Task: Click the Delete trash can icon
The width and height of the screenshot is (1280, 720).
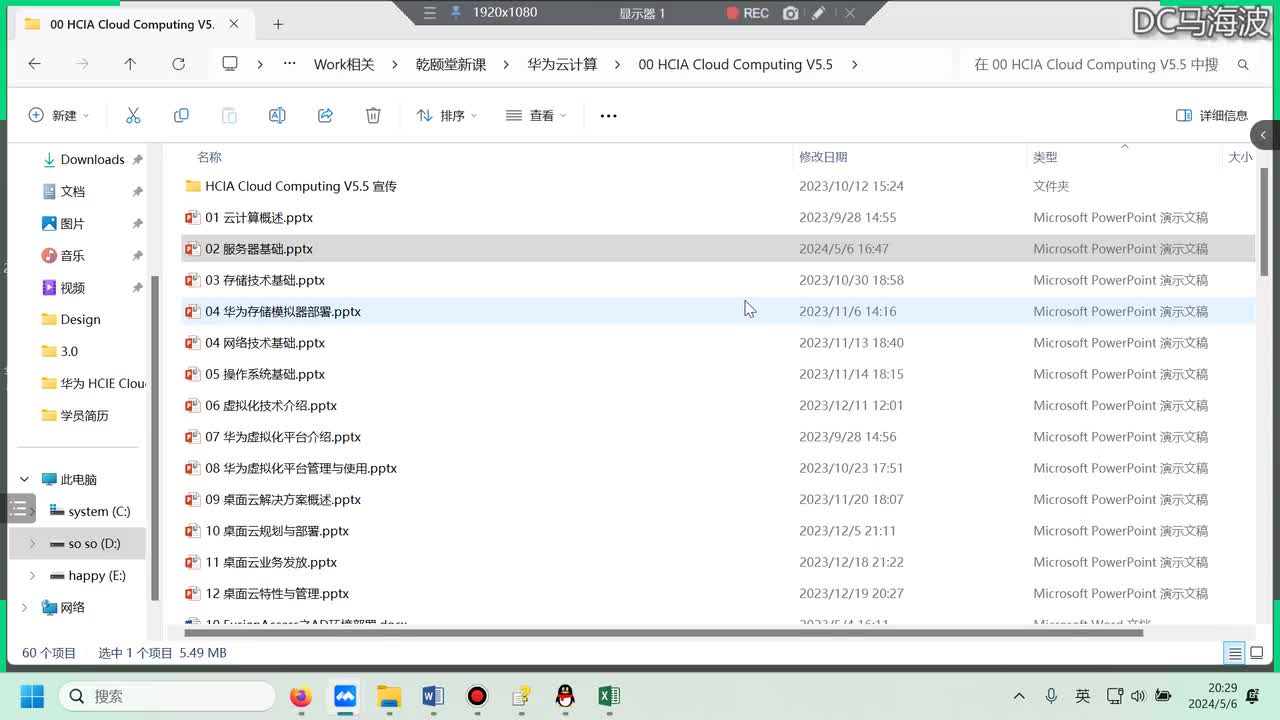Action: (373, 116)
